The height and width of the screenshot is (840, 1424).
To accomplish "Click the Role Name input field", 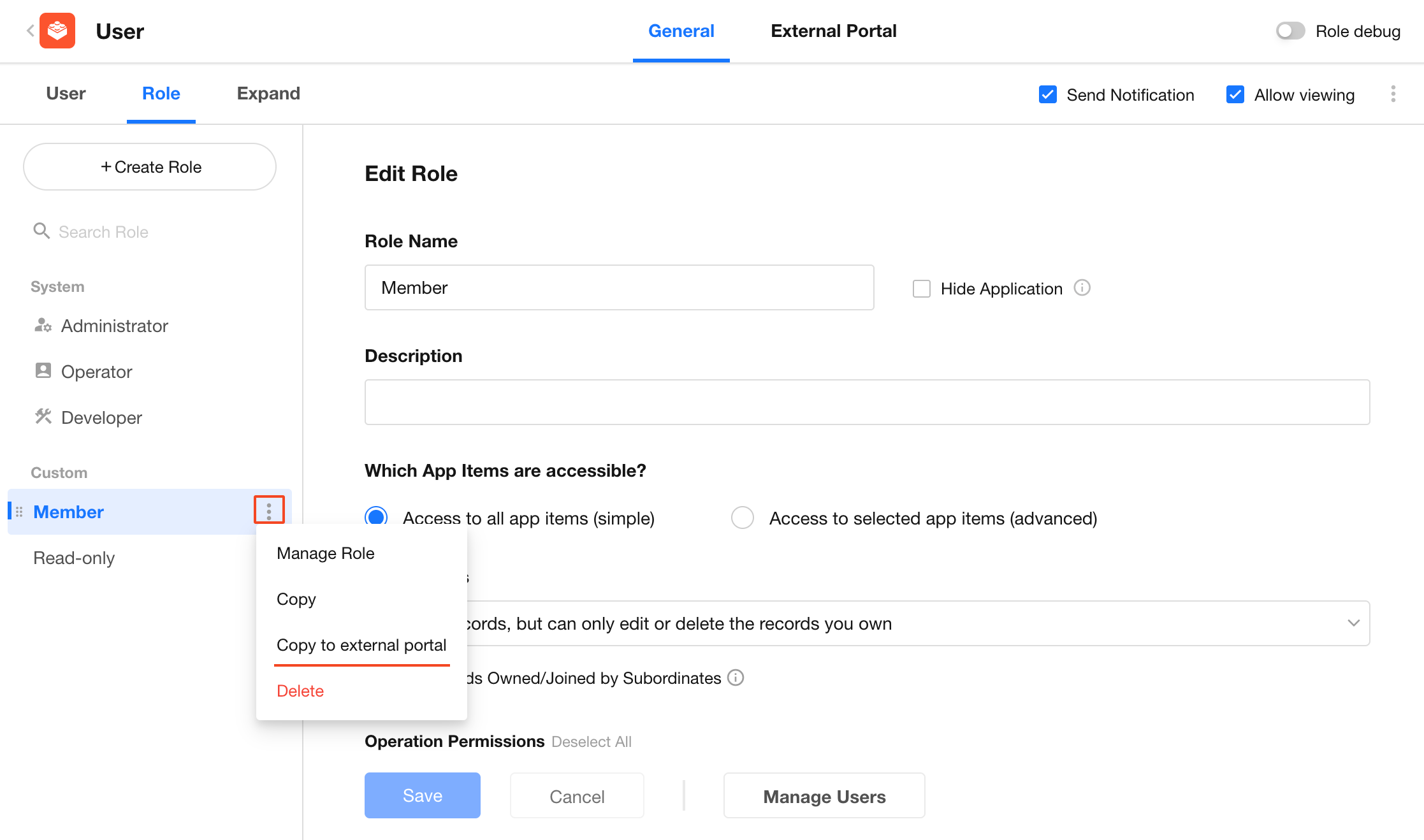I will (619, 288).
